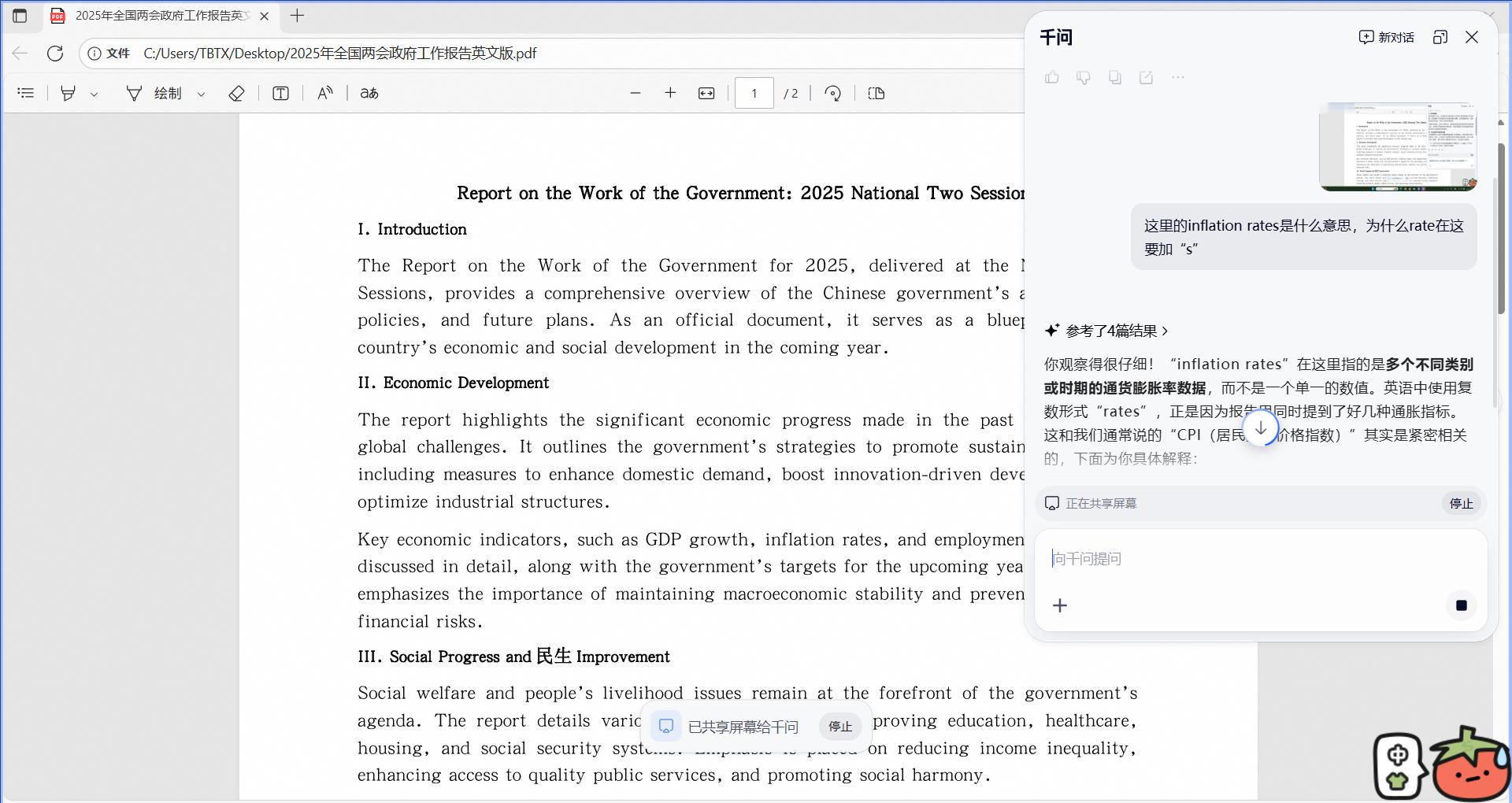Close the 千问 side panel

tap(1472, 37)
